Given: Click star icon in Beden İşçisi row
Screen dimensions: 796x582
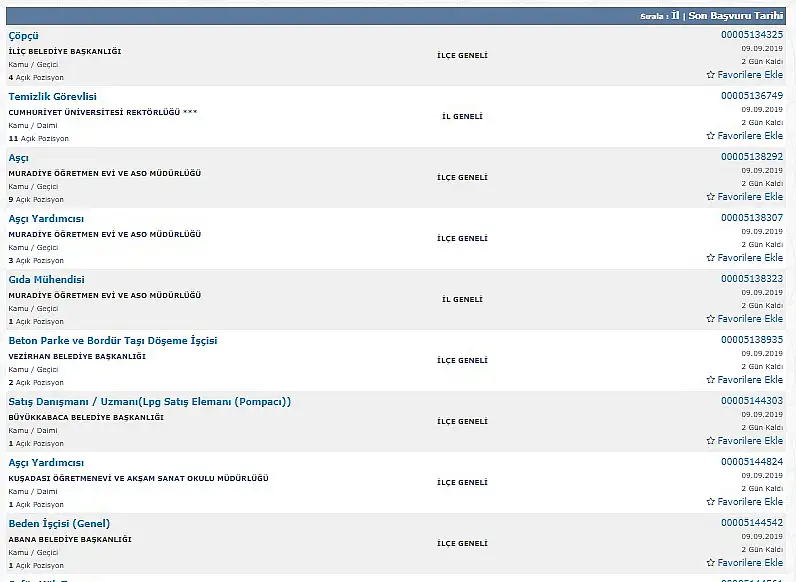Looking at the screenshot, I should (711, 562).
